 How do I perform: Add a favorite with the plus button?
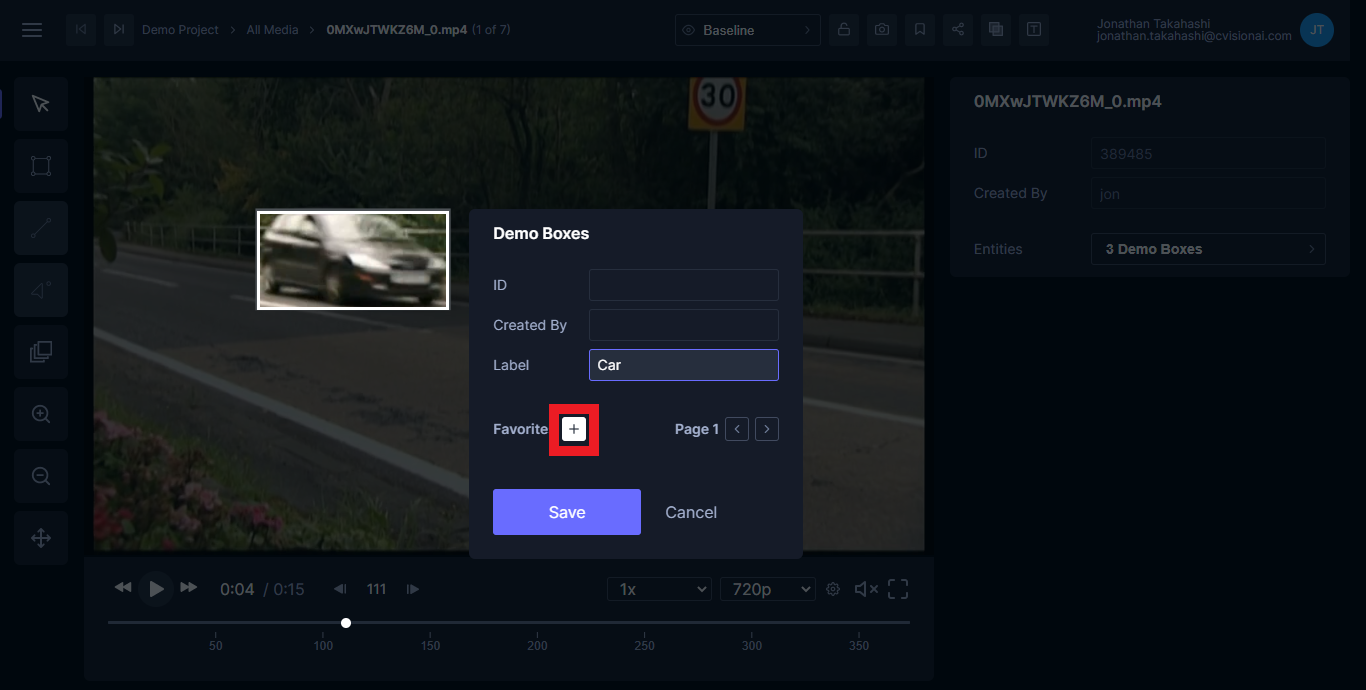(x=574, y=429)
